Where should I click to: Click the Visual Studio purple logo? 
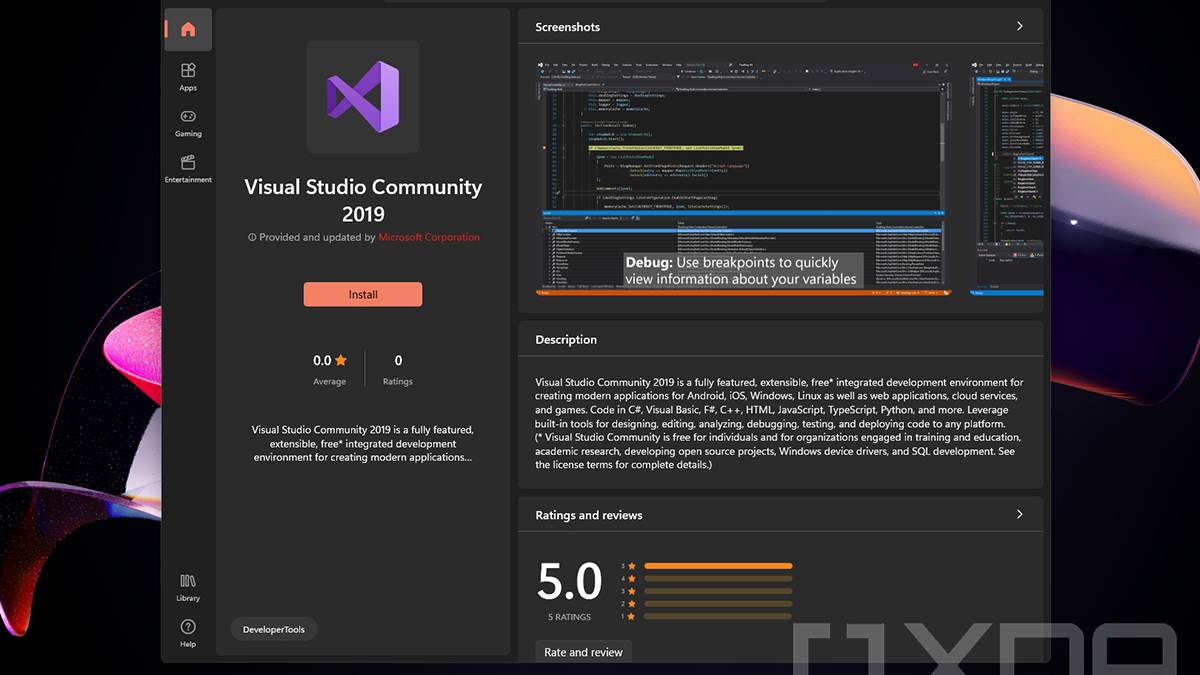(362, 97)
